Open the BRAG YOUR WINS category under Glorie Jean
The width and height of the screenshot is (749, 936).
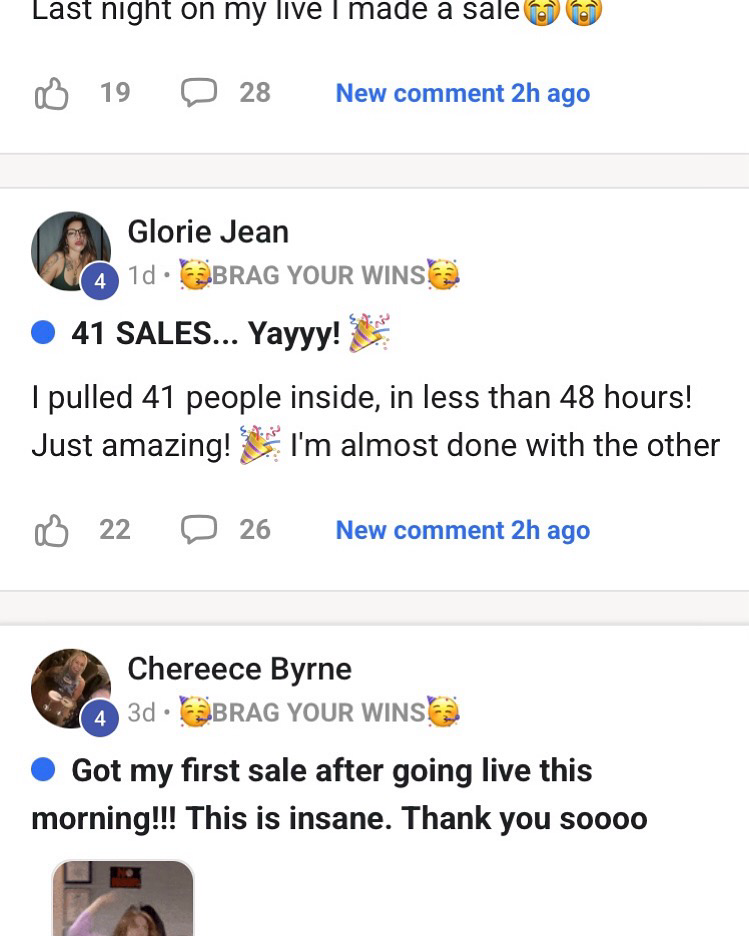(319, 275)
